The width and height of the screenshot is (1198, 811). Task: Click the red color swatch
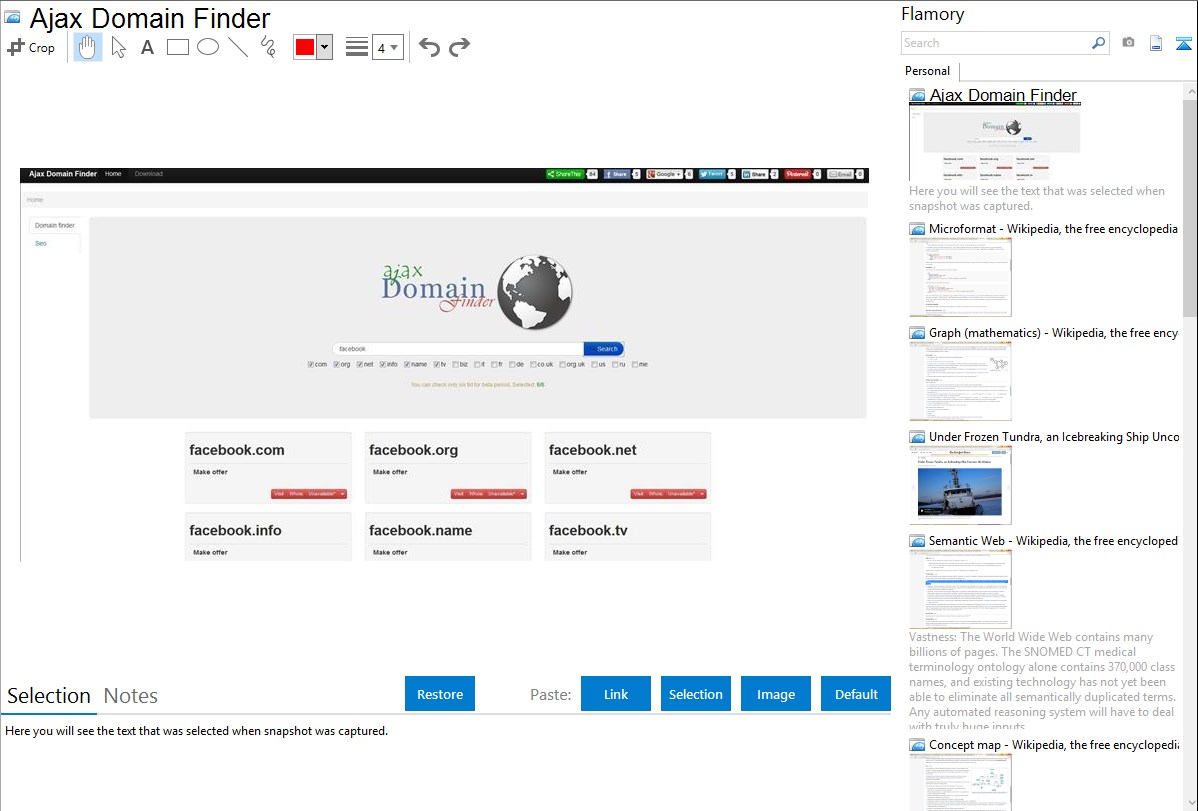[x=305, y=47]
